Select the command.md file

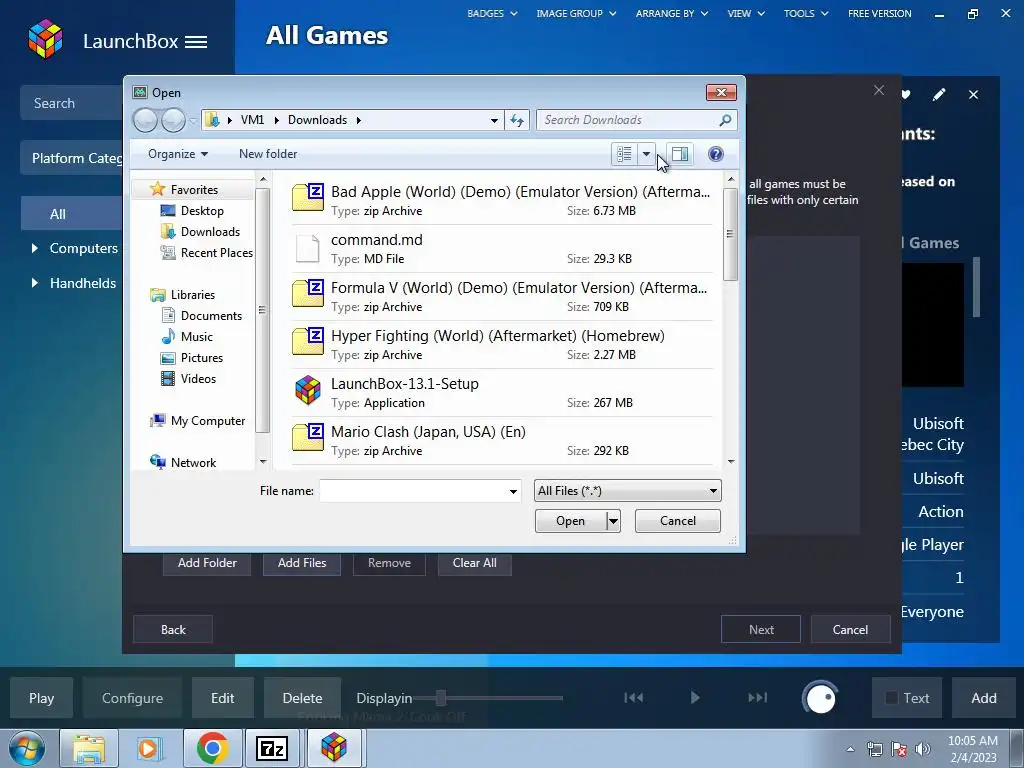(x=502, y=249)
